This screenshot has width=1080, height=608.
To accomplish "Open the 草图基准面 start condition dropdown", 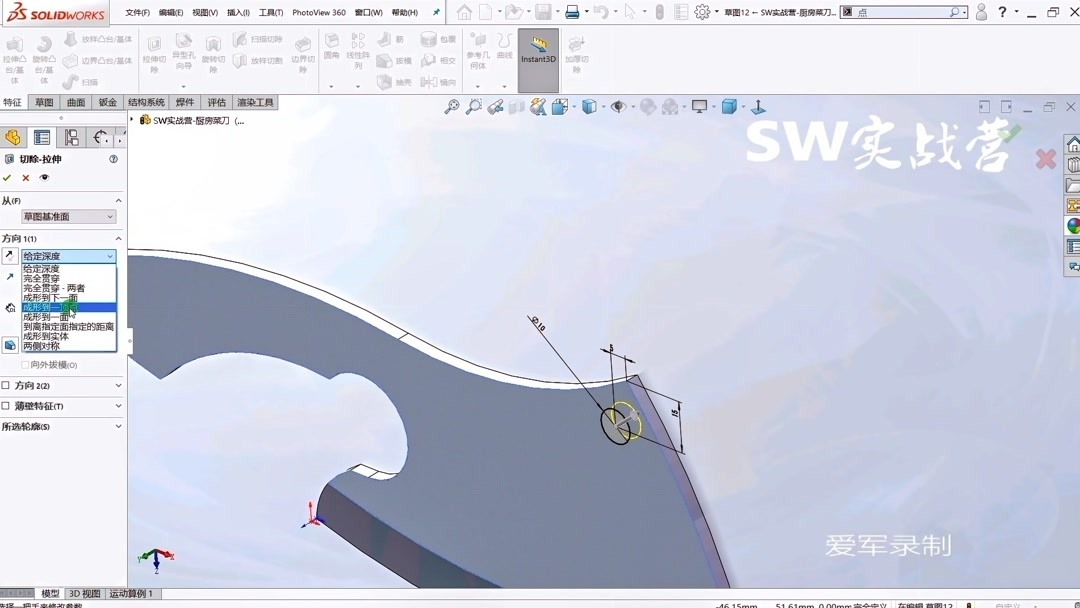I will [x=110, y=216].
